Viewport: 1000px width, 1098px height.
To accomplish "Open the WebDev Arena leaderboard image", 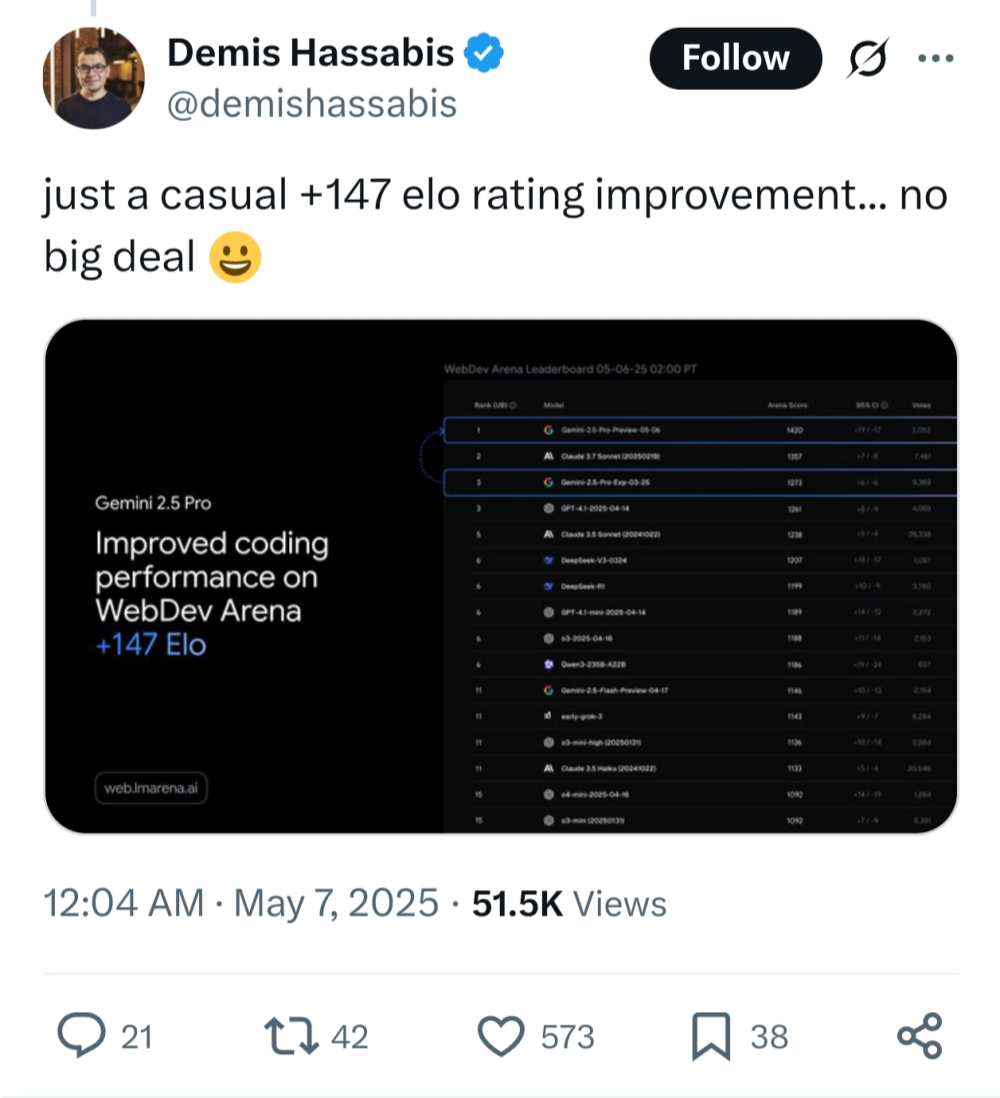I will (x=500, y=576).
